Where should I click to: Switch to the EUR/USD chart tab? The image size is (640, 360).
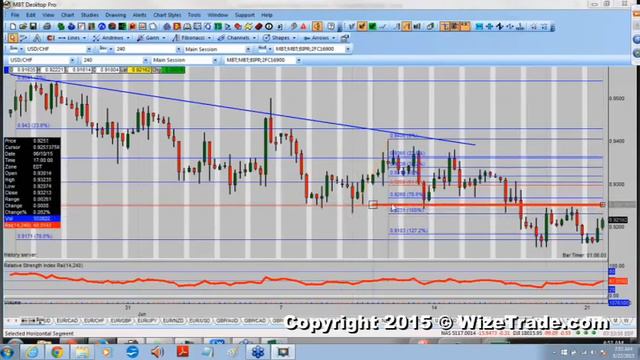pyautogui.click(x=200, y=321)
